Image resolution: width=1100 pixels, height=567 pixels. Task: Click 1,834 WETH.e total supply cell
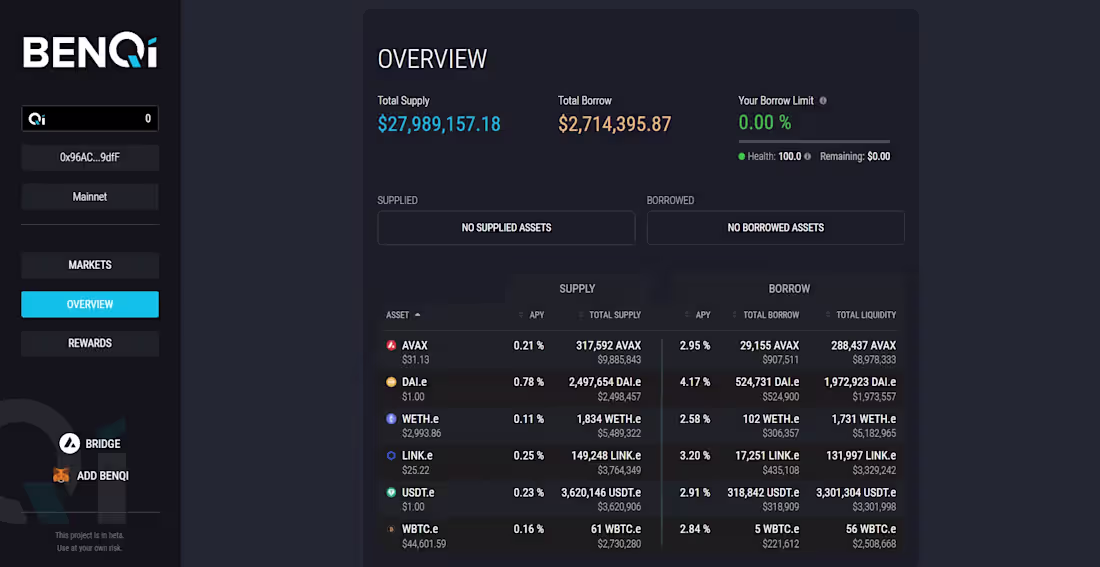pyautogui.click(x=609, y=419)
